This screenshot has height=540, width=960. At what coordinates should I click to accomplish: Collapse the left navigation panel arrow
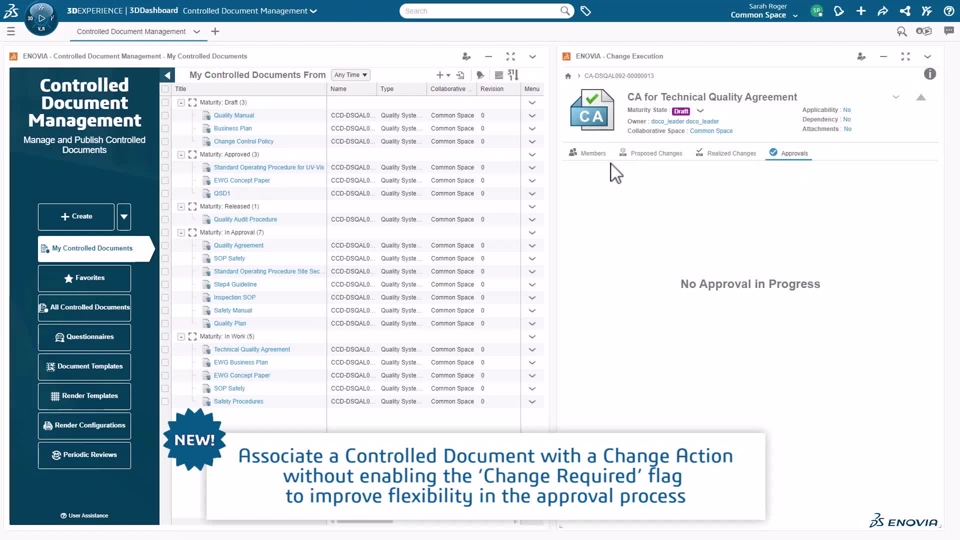(167, 75)
